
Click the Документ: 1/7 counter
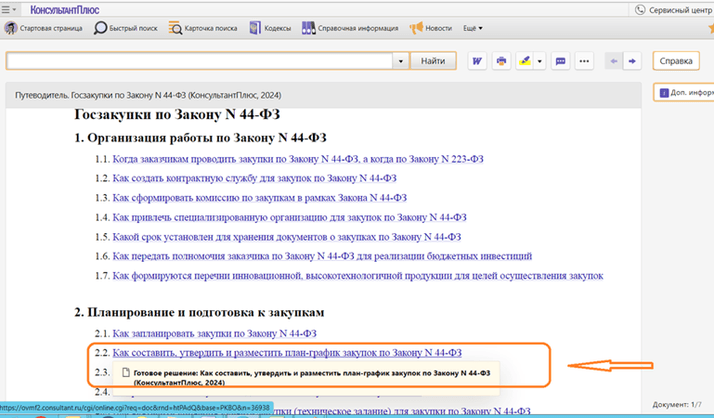677,404
